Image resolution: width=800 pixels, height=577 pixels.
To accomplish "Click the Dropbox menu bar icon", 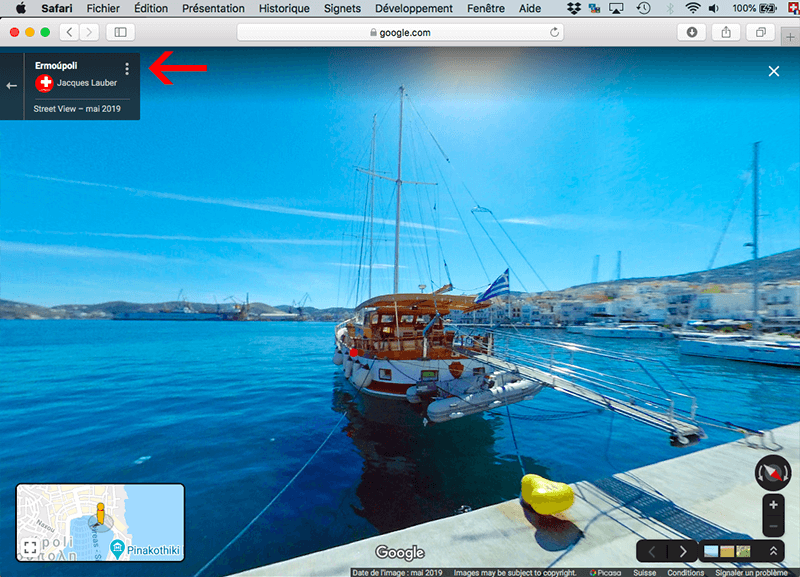I will coord(574,8).
